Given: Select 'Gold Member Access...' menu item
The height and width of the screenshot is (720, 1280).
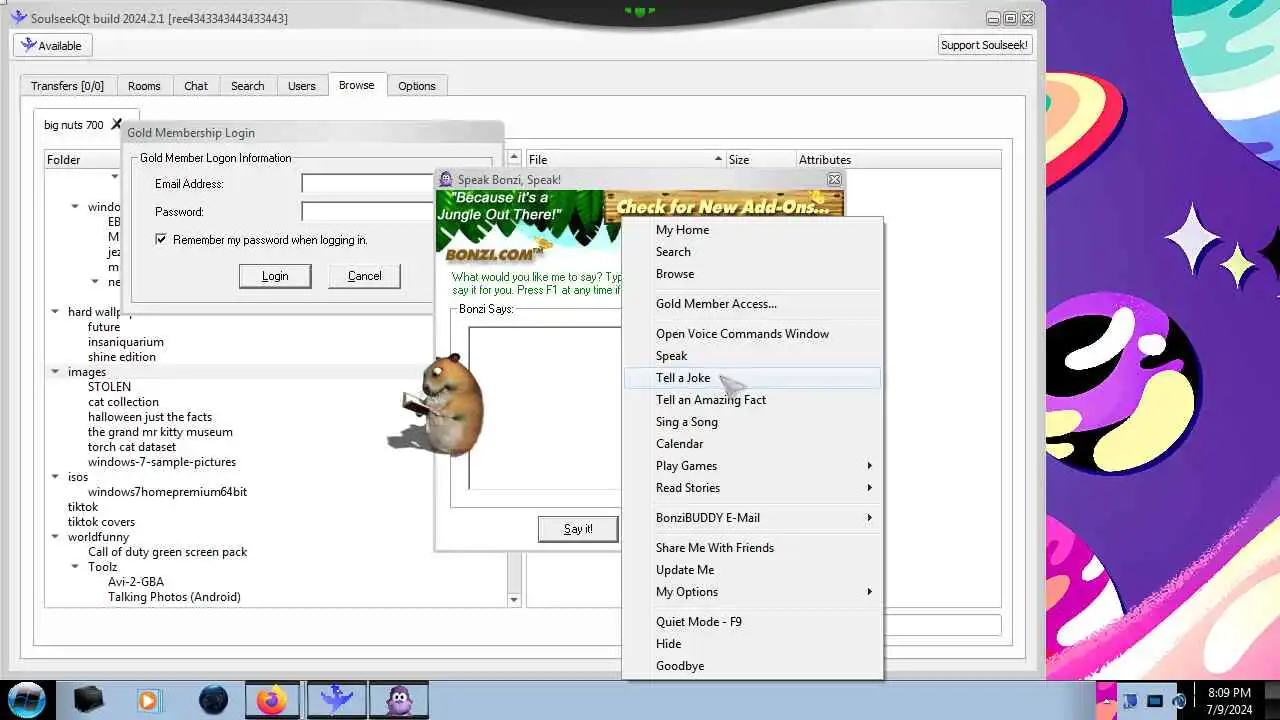Looking at the screenshot, I should pos(752,304).
